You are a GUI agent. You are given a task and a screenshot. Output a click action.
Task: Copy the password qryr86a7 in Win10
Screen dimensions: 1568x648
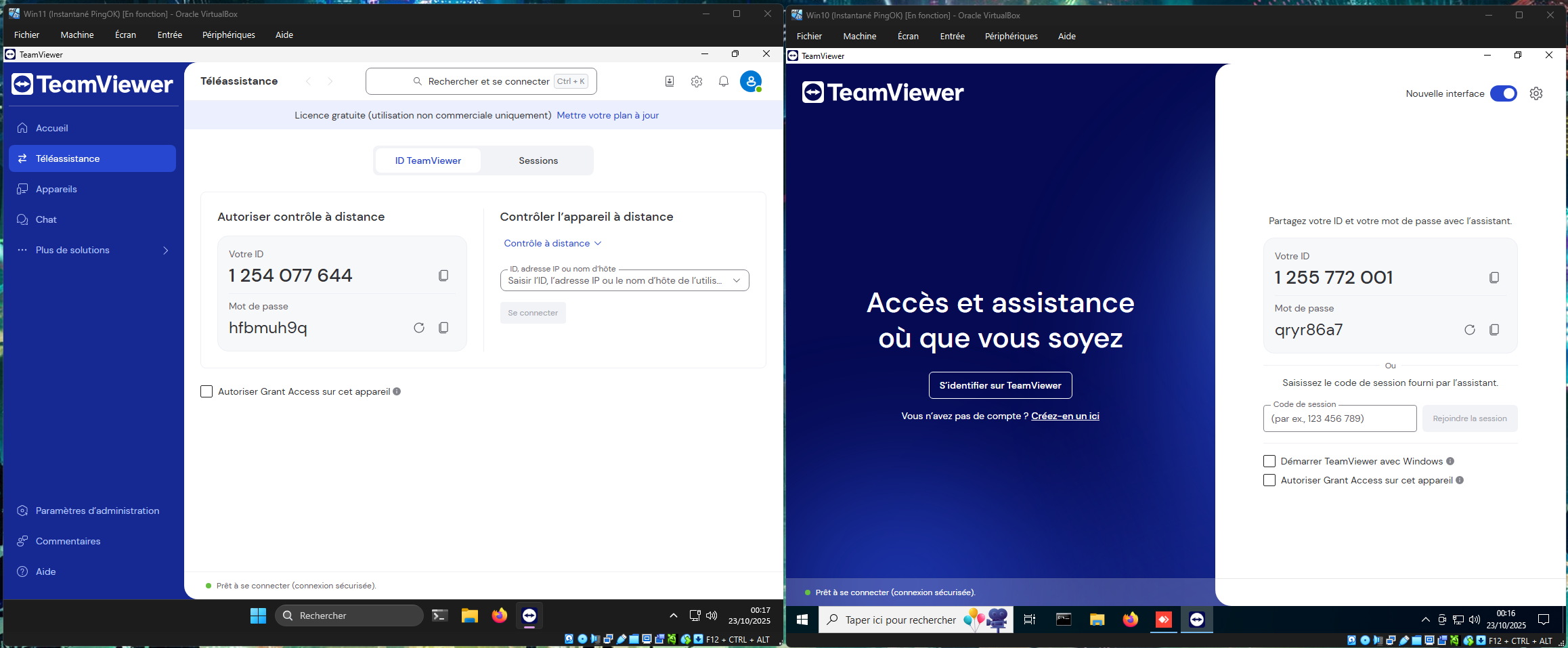(x=1494, y=330)
